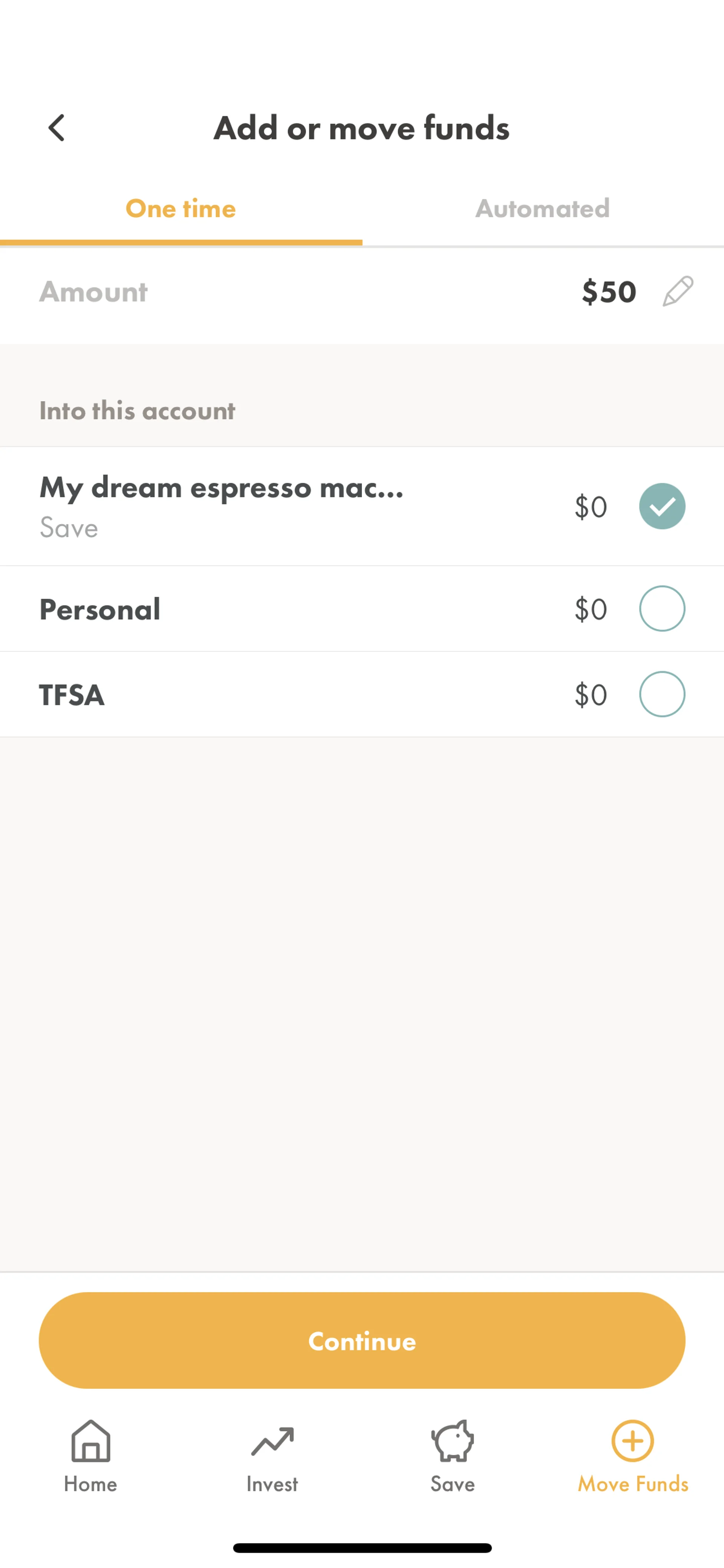Tap the Move Funds label in navigation
This screenshot has width=724, height=1568.
(x=633, y=1484)
